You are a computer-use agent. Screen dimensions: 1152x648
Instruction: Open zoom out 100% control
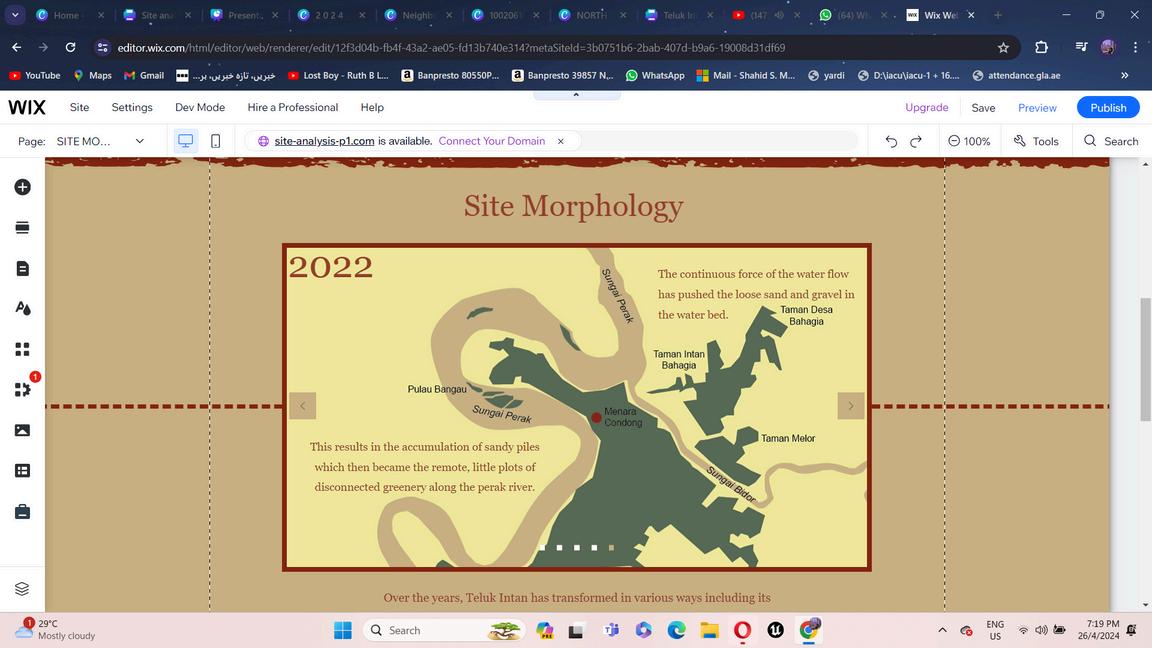[x=969, y=141]
